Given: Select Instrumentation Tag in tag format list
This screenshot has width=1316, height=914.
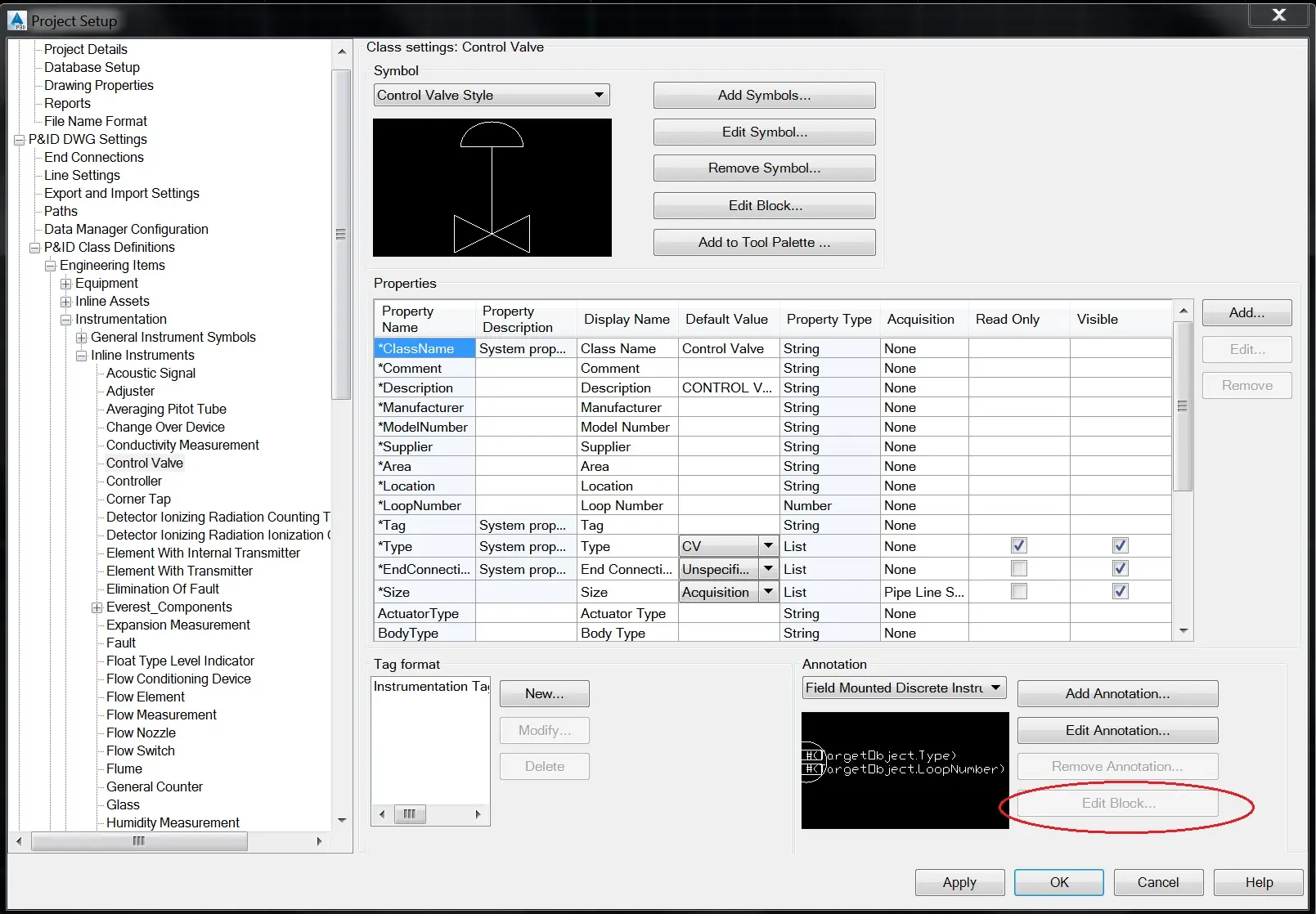Looking at the screenshot, I should pos(430,687).
